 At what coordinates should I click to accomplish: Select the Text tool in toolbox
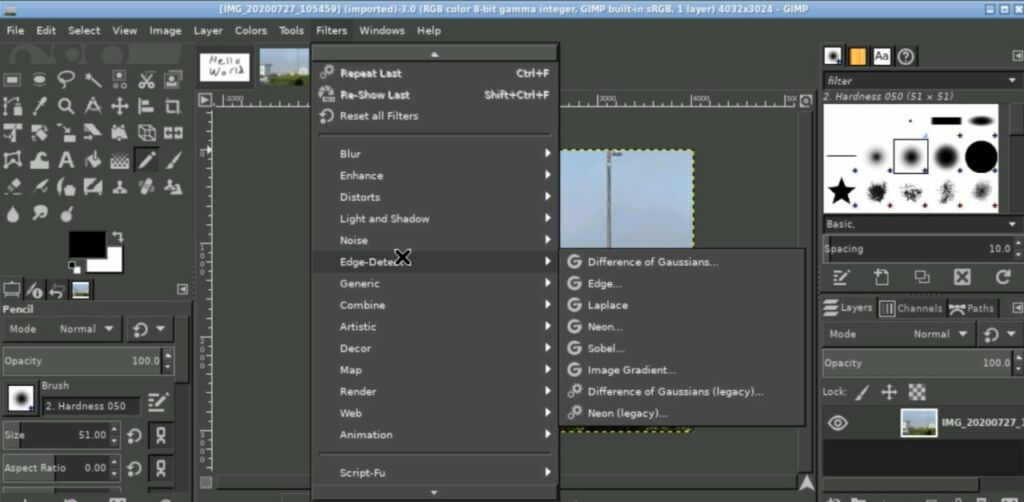pyautogui.click(x=66, y=159)
